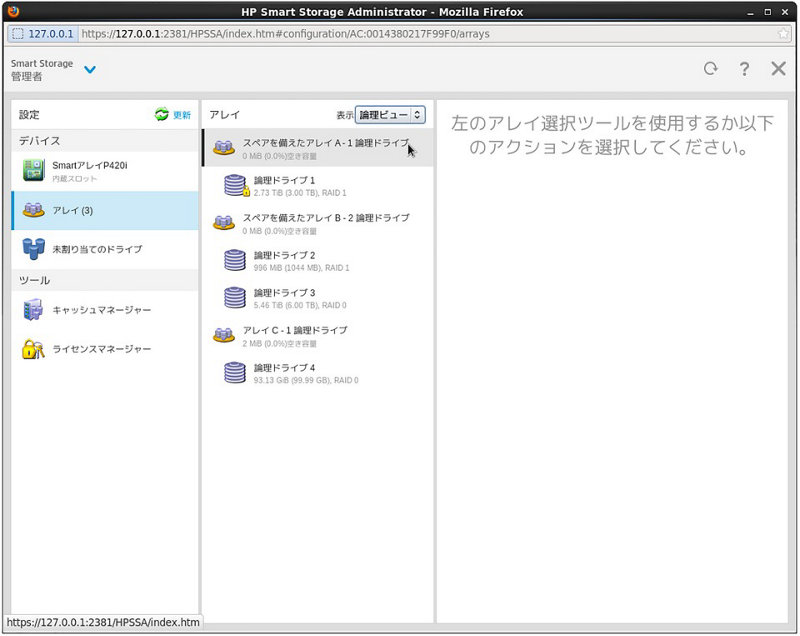Open the 論理ビュー view dropdown
This screenshot has height=636, width=800.
click(390, 115)
